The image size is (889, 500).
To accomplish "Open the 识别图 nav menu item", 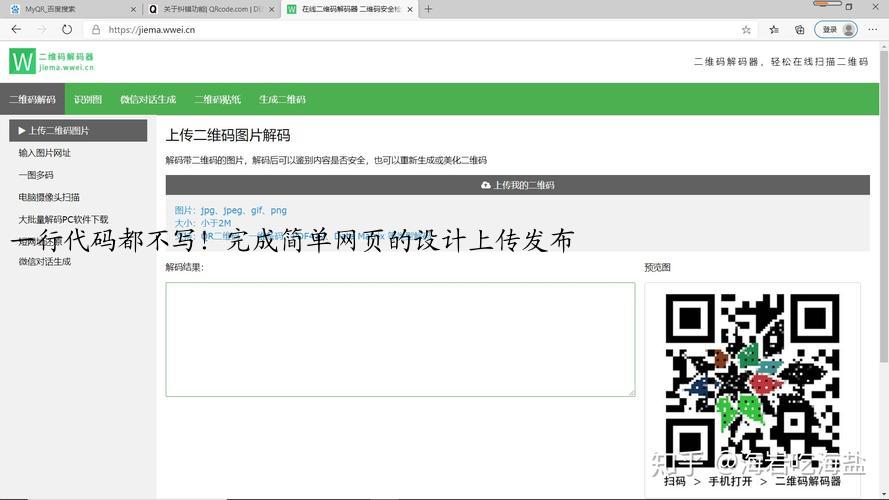I will (x=88, y=99).
